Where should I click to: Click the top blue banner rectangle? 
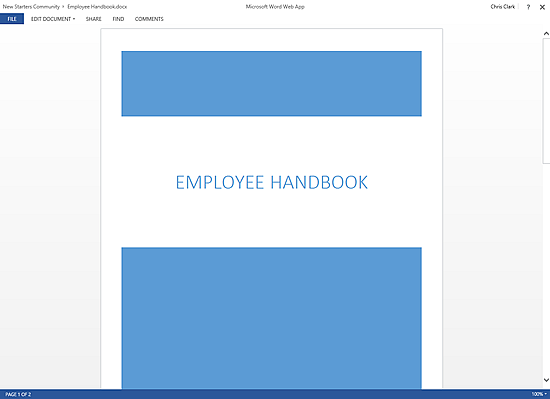click(x=271, y=83)
